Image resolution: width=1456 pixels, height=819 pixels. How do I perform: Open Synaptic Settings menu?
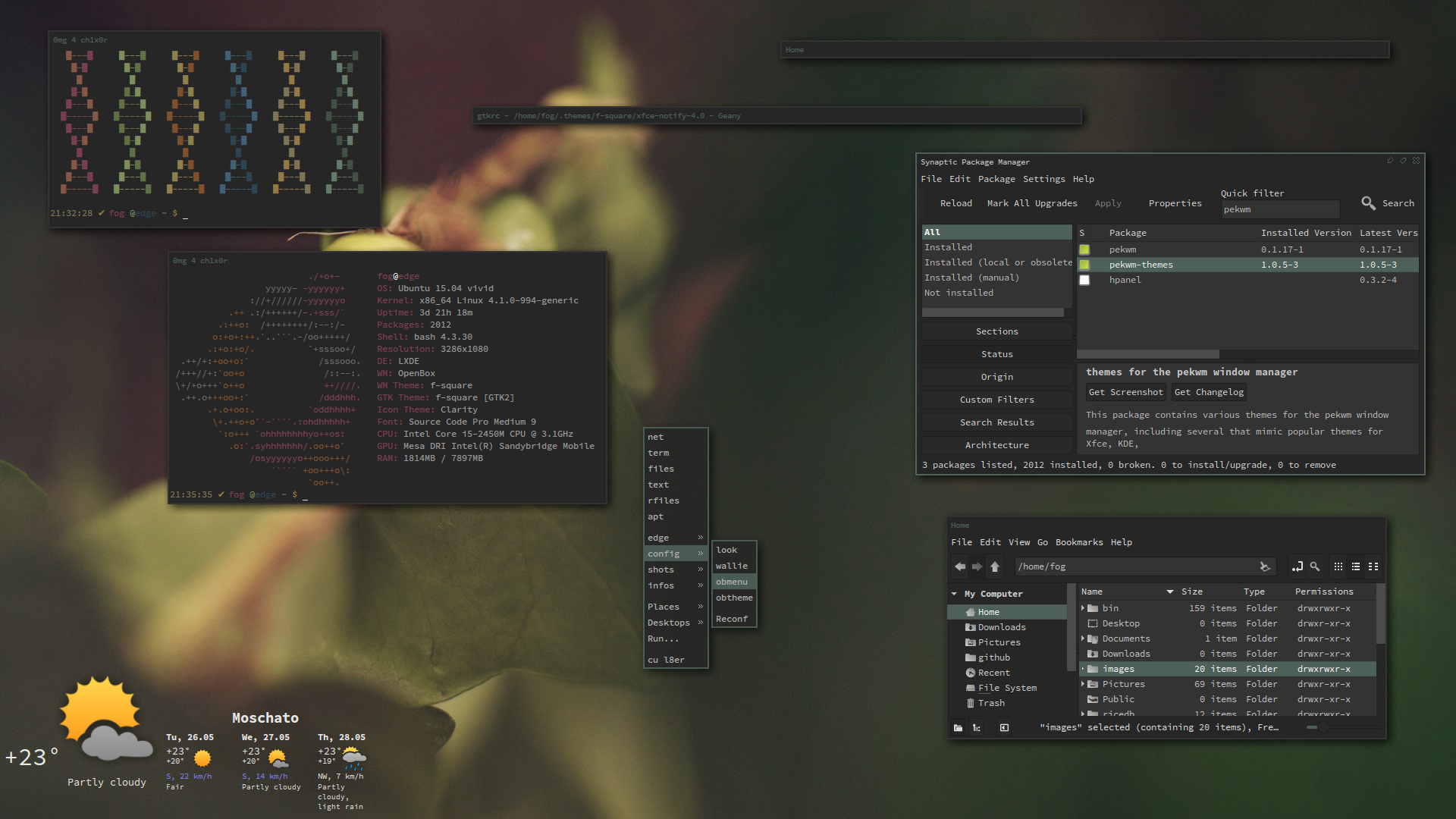(1043, 179)
